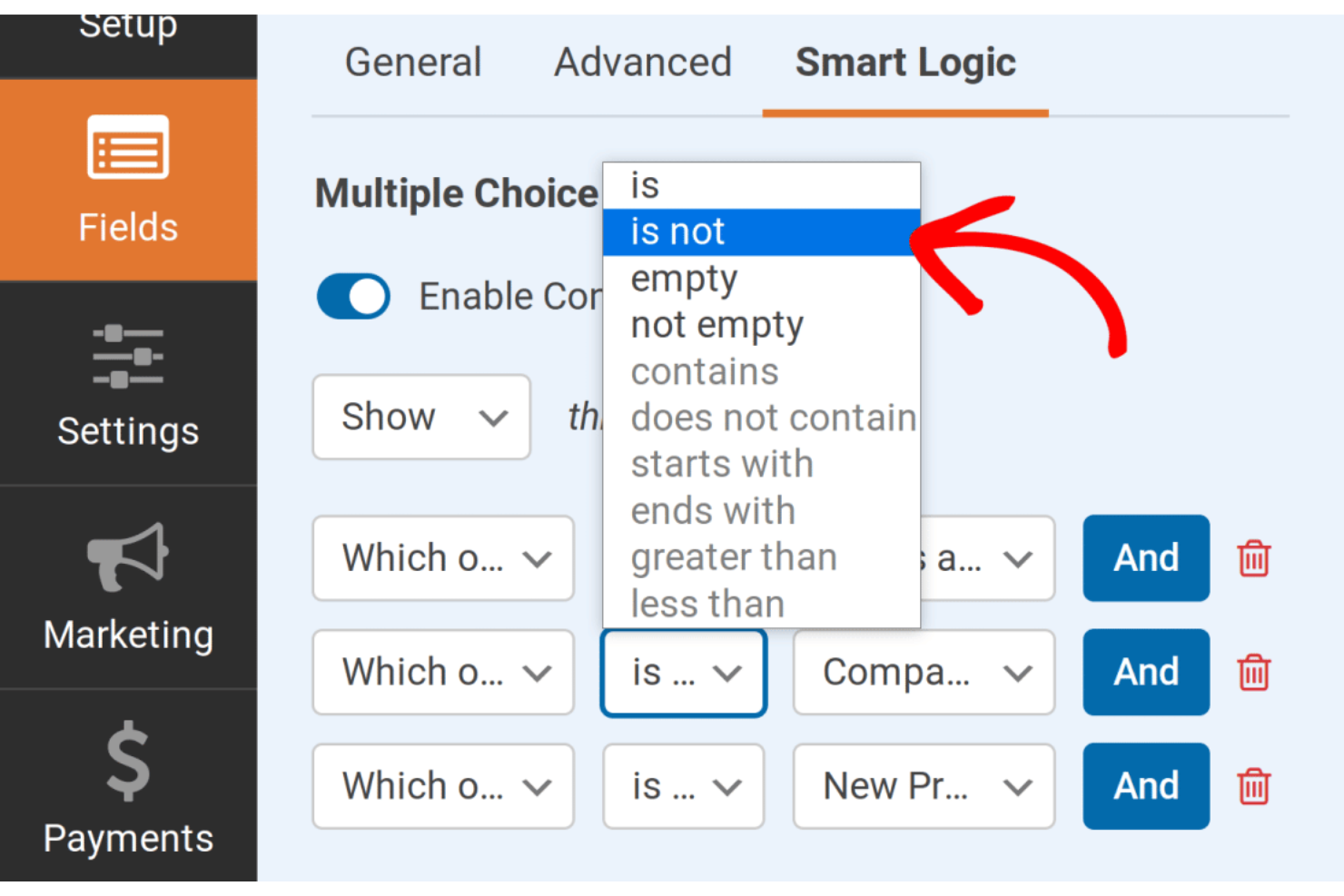Open first row's Which o... field dropdown
The image size is (1344, 896).
point(443,558)
